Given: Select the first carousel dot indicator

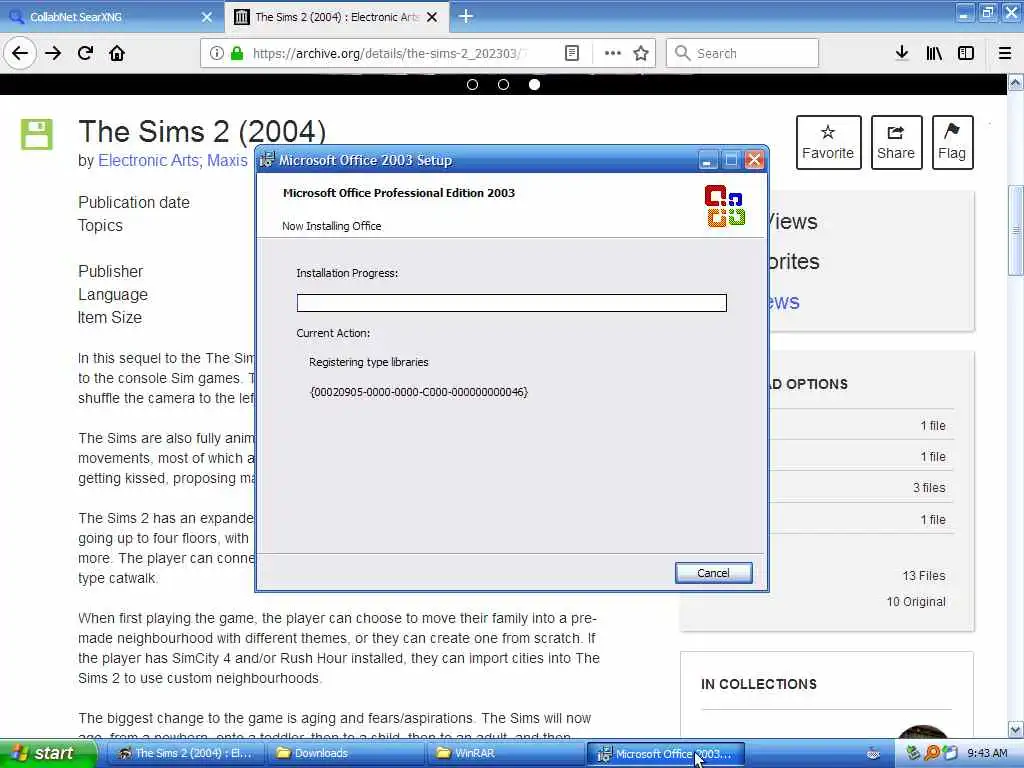Looking at the screenshot, I should (472, 84).
